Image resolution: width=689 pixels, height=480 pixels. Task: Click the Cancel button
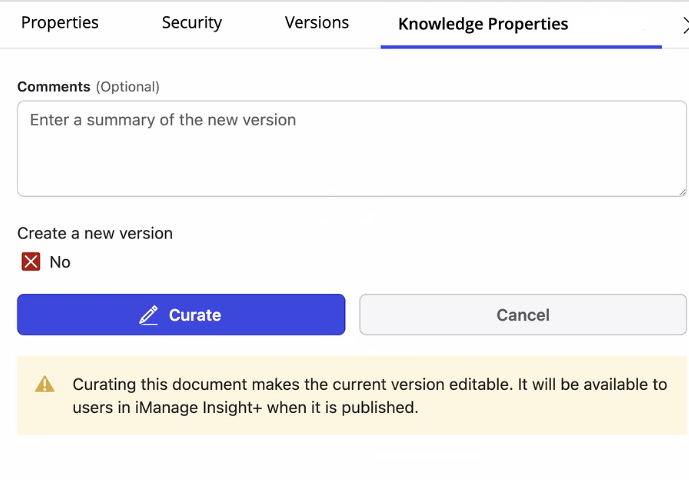click(523, 315)
